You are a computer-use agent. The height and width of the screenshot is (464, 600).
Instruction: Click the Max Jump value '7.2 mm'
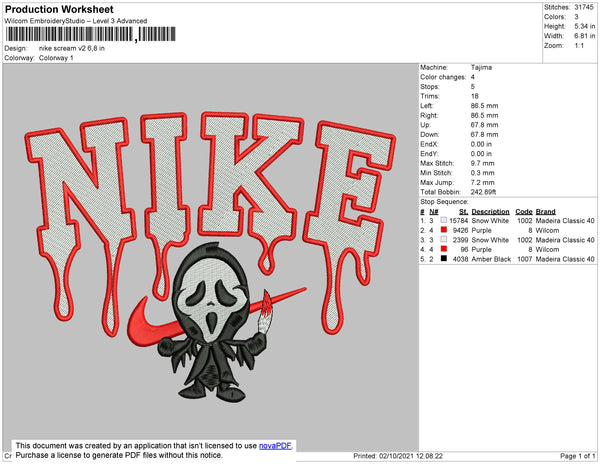click(483, 182)
